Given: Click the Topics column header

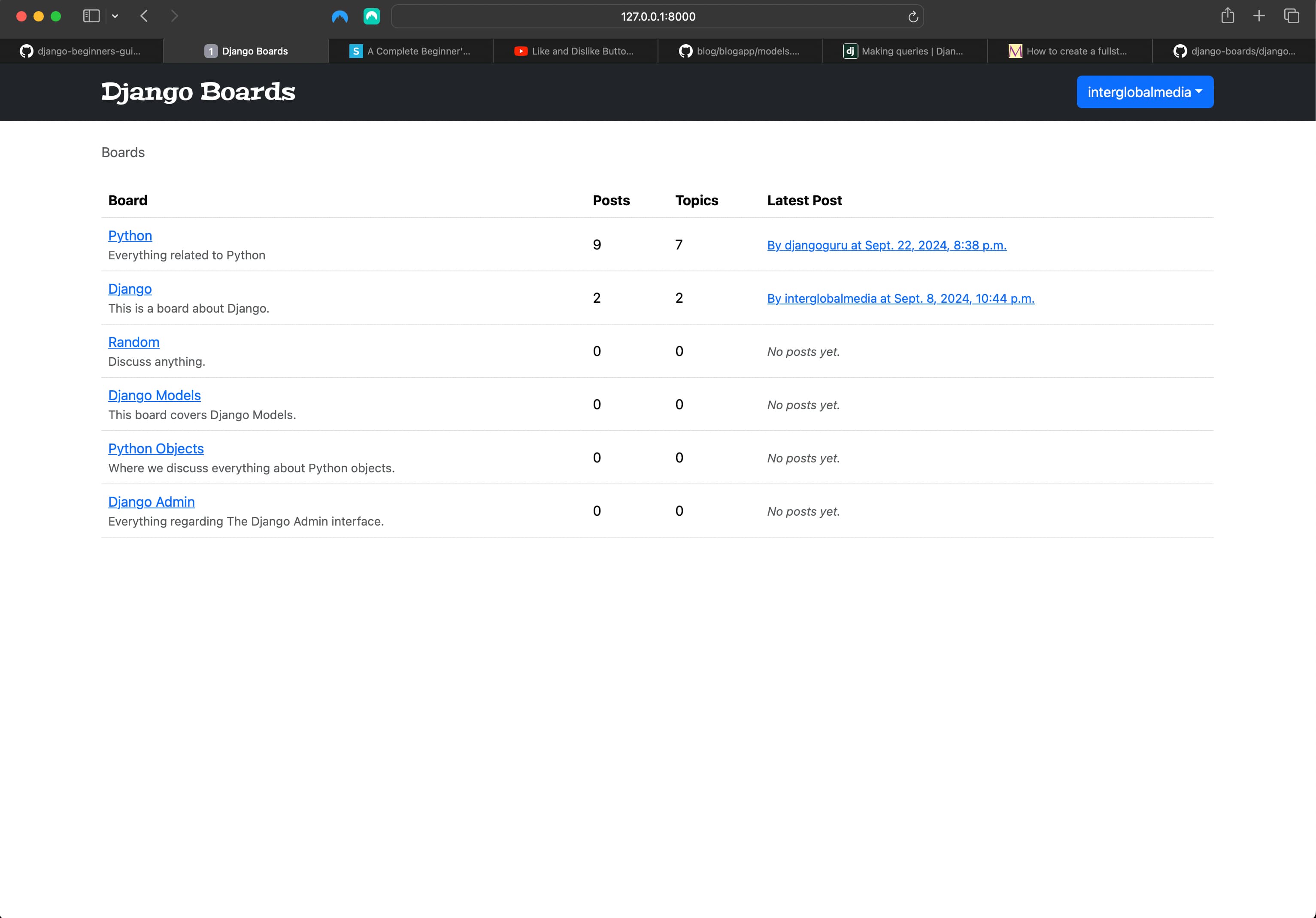Looking at the screenshot, I should 696,201.
